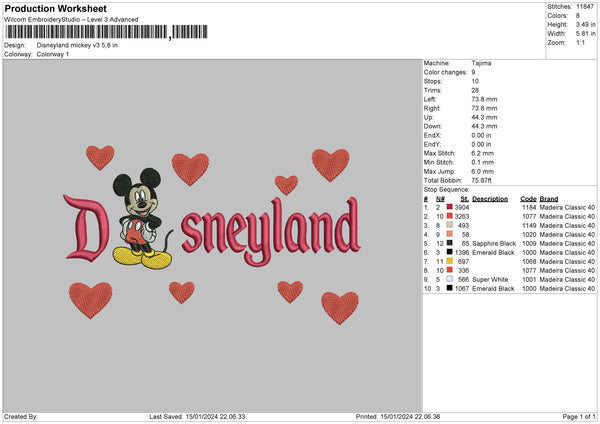Click thread code 1184
The width and height of the screenshot is (600, 424).
pyautogui.click(x=529, y=207)
